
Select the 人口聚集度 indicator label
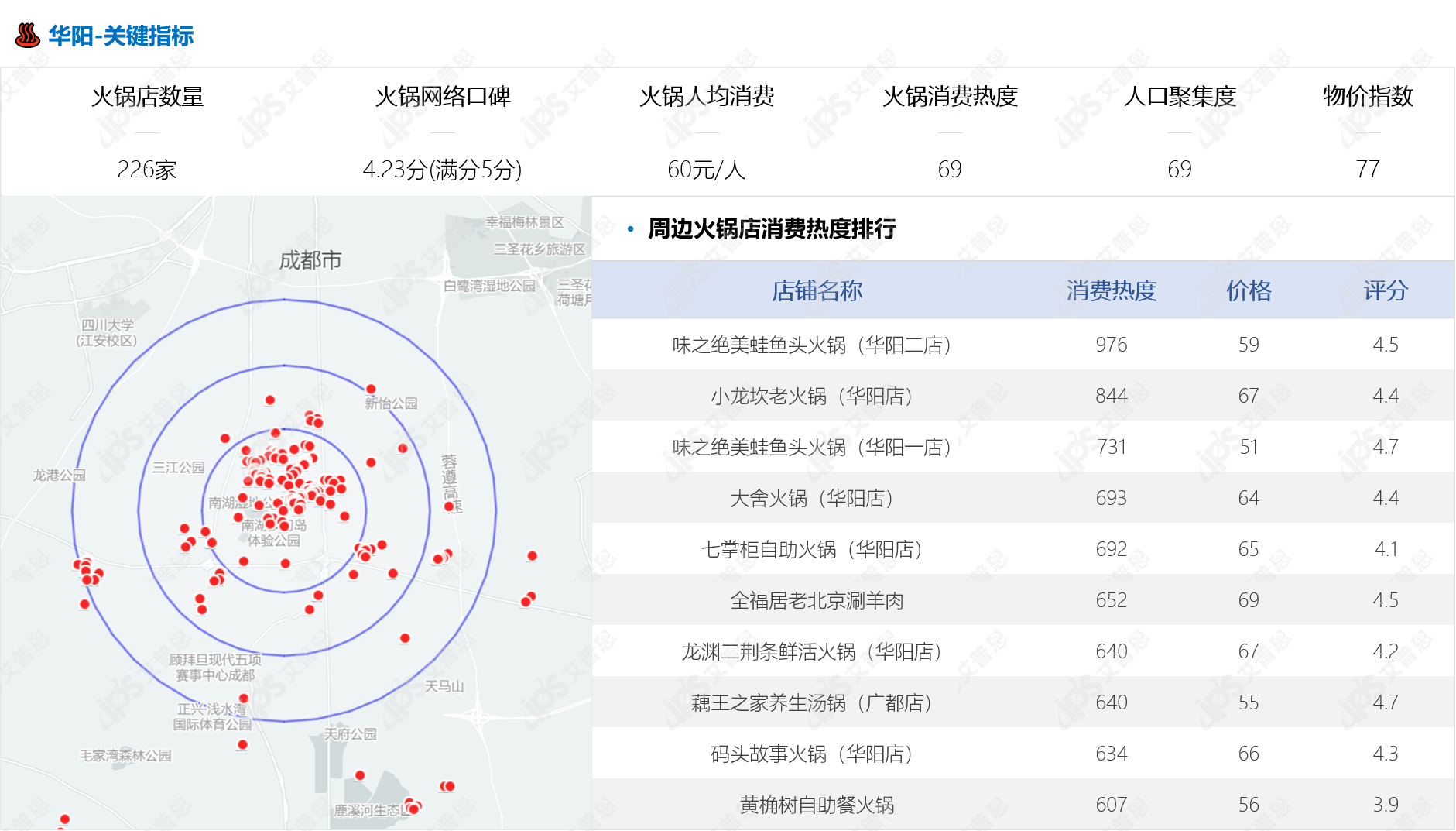coord(1180,96)
